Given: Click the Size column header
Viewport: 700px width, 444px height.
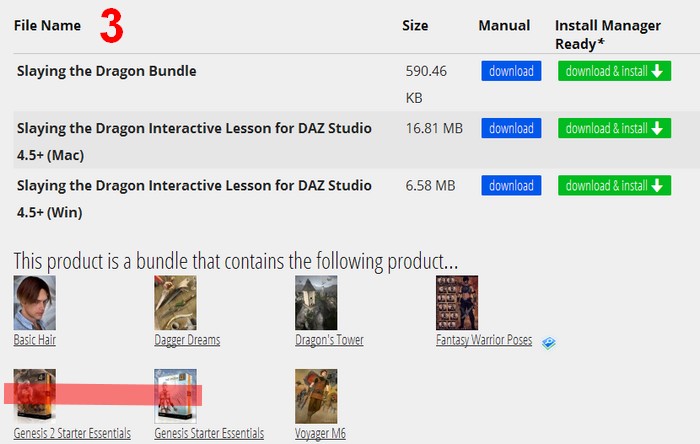Looking at the screenshot, I should 415,25.
